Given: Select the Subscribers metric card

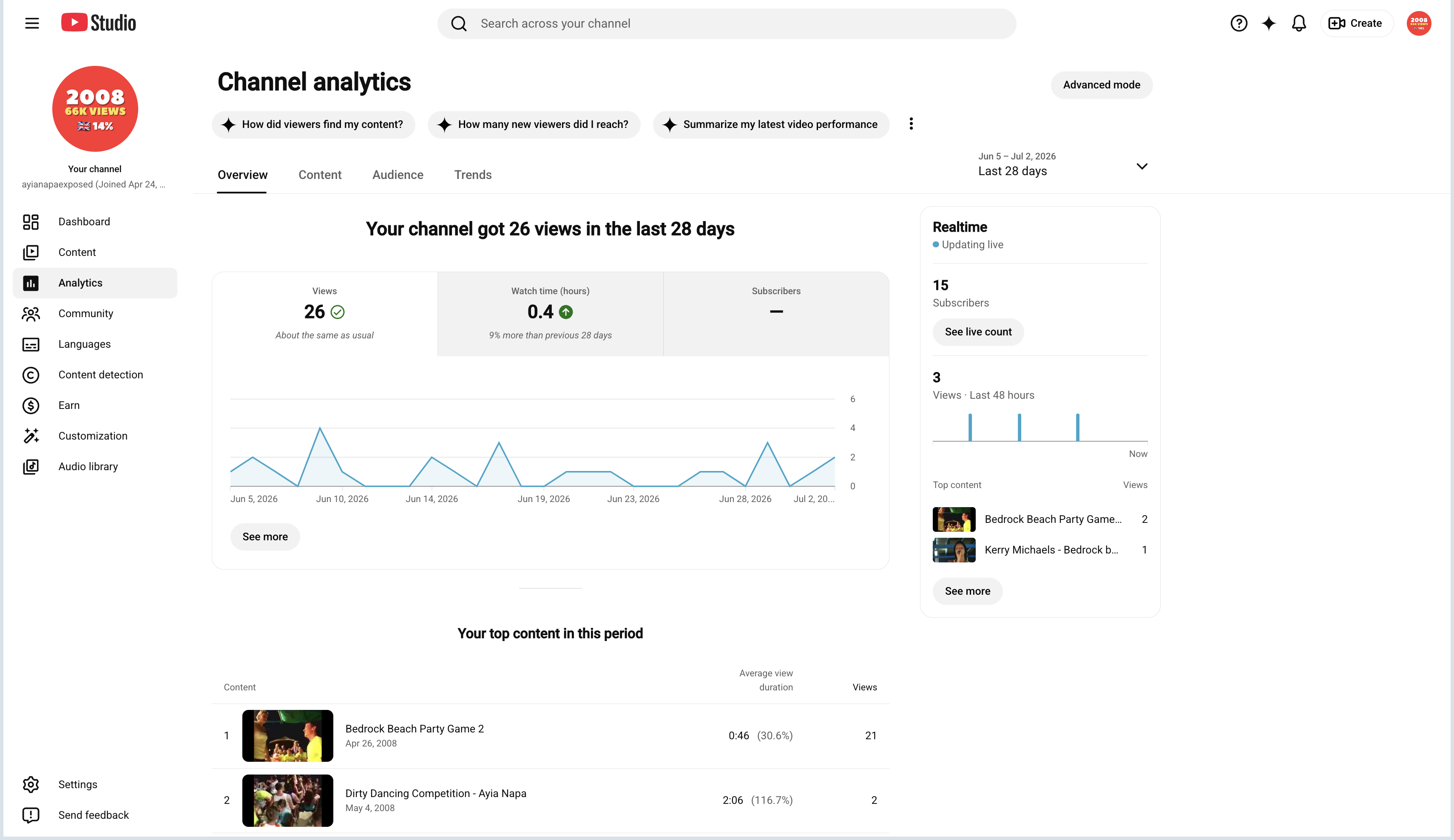Looking at the screenshot, I should point(776,314).
